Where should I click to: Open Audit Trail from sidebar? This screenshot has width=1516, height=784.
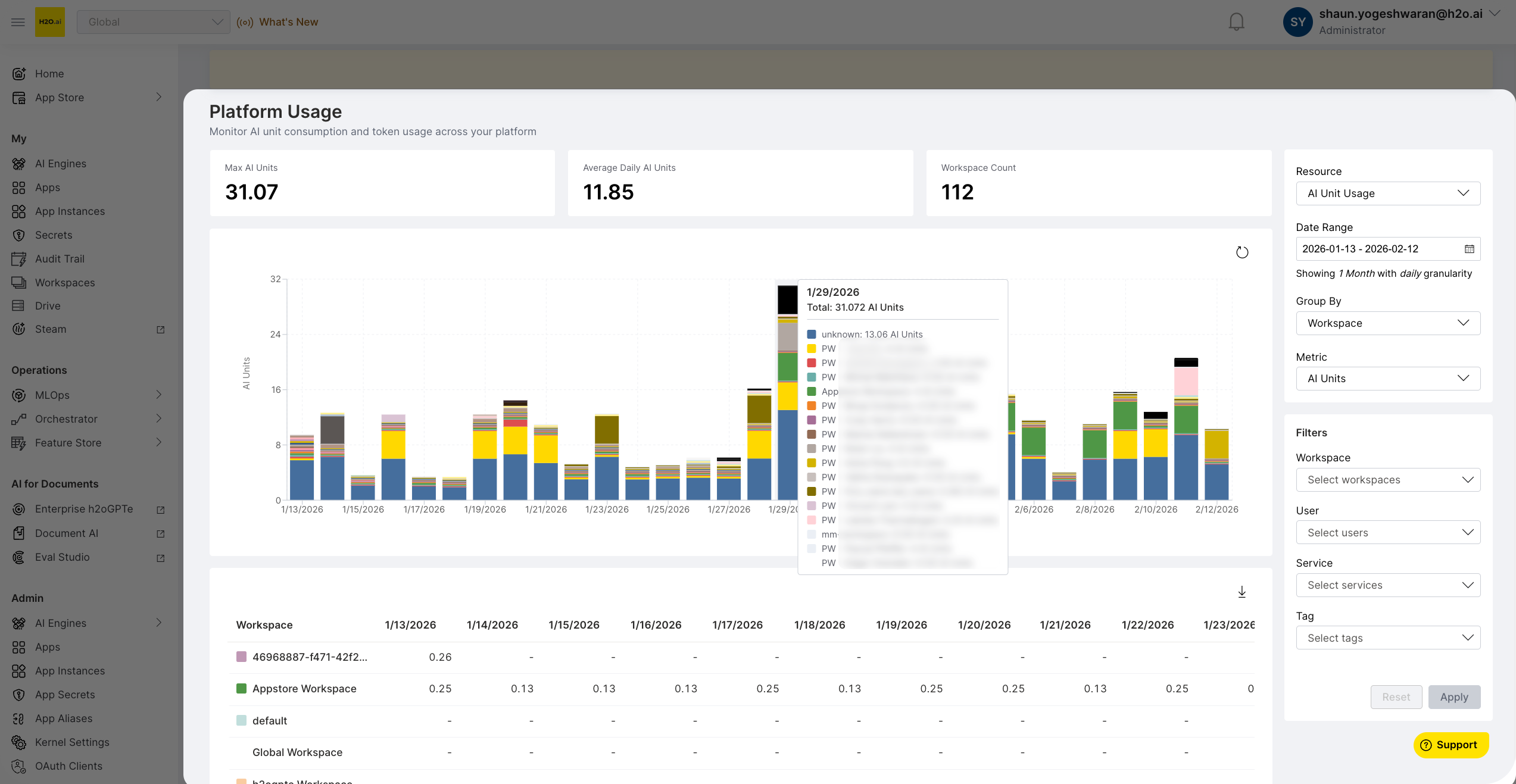(60, 259)
